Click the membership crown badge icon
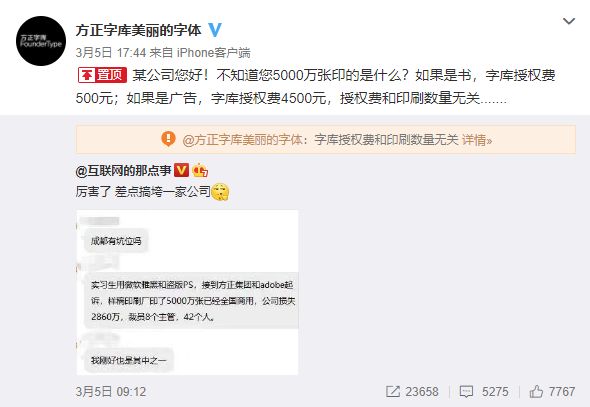The image size is (590, 407). pyautogui.click(x=200, y=171)
